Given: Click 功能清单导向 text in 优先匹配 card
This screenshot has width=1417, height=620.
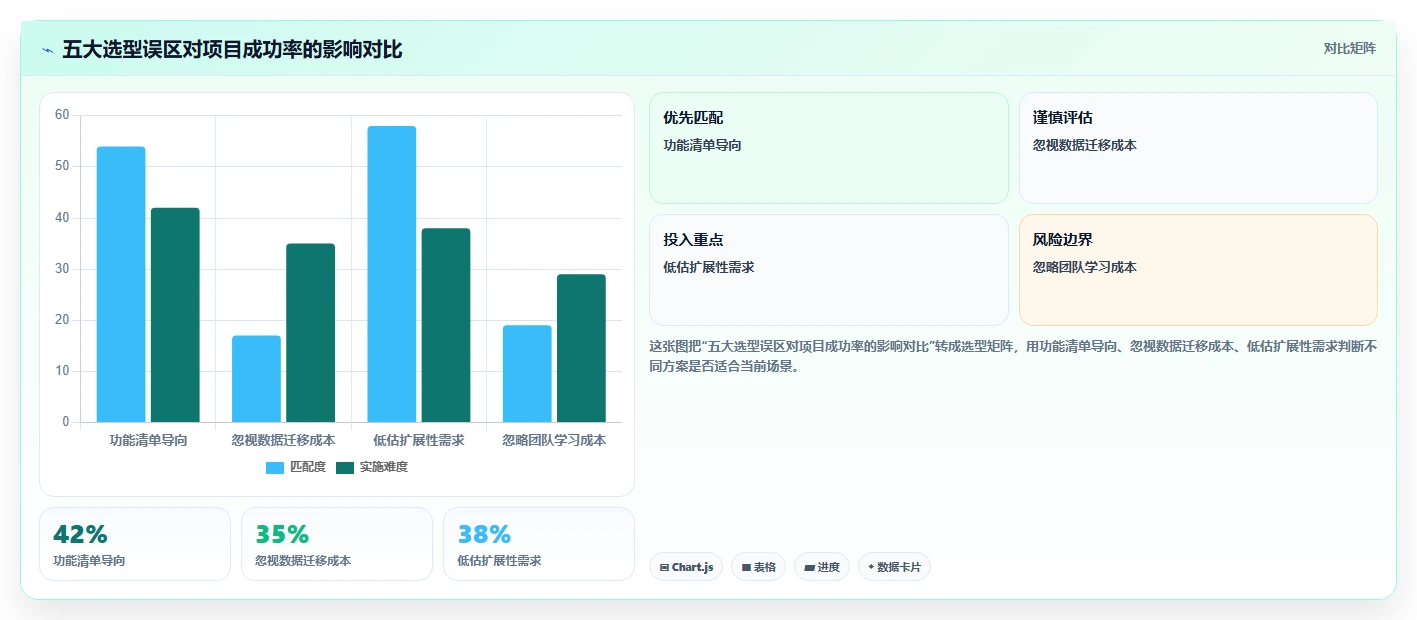Looking at the screenshot, I should [x=702, y=145].
